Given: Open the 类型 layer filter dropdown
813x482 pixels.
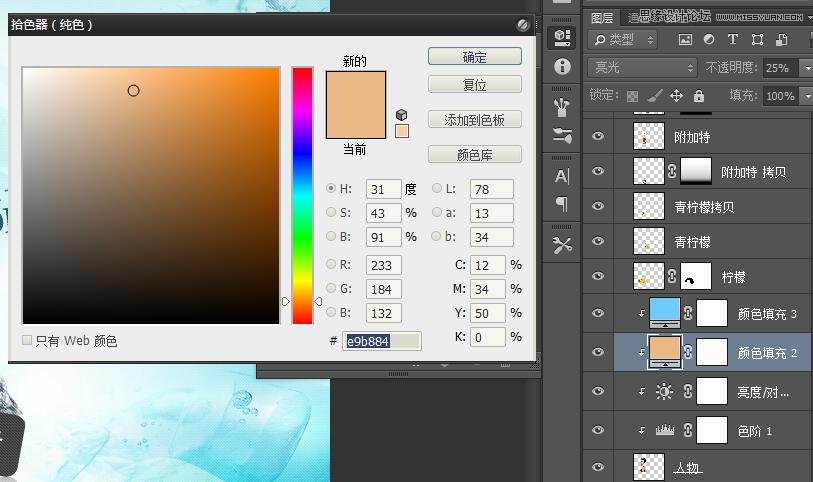Looking at the screenshot, I should pyautogui.click(x=623, y=40).
